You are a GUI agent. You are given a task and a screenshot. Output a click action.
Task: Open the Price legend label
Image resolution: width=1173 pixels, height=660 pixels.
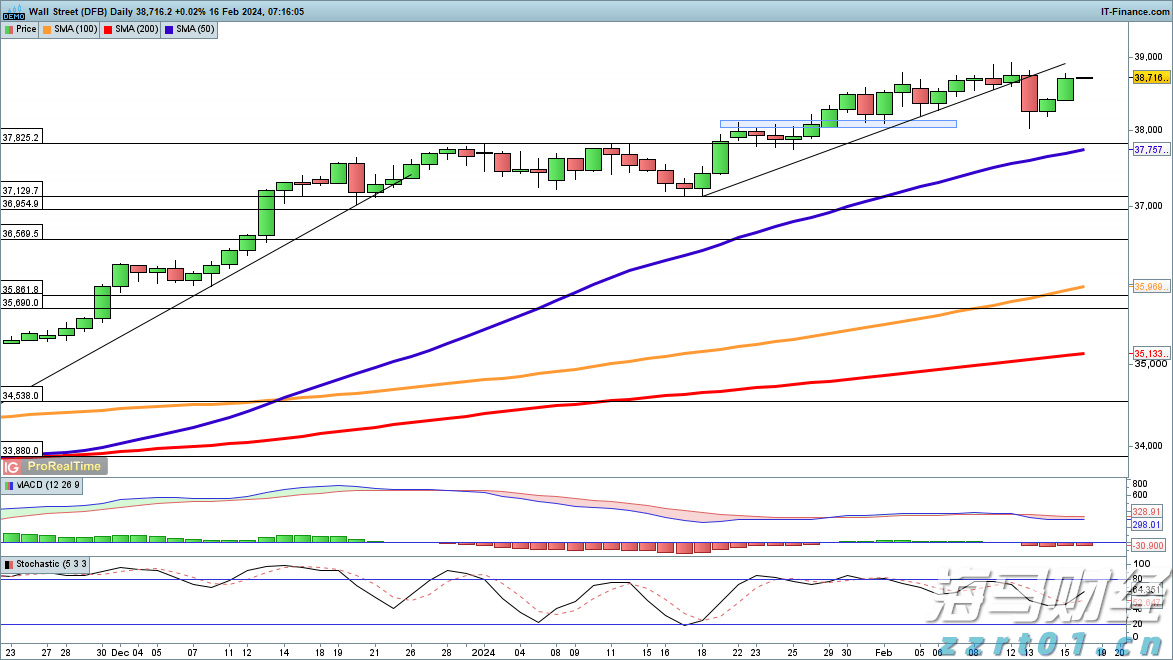(x=26, y=30)
